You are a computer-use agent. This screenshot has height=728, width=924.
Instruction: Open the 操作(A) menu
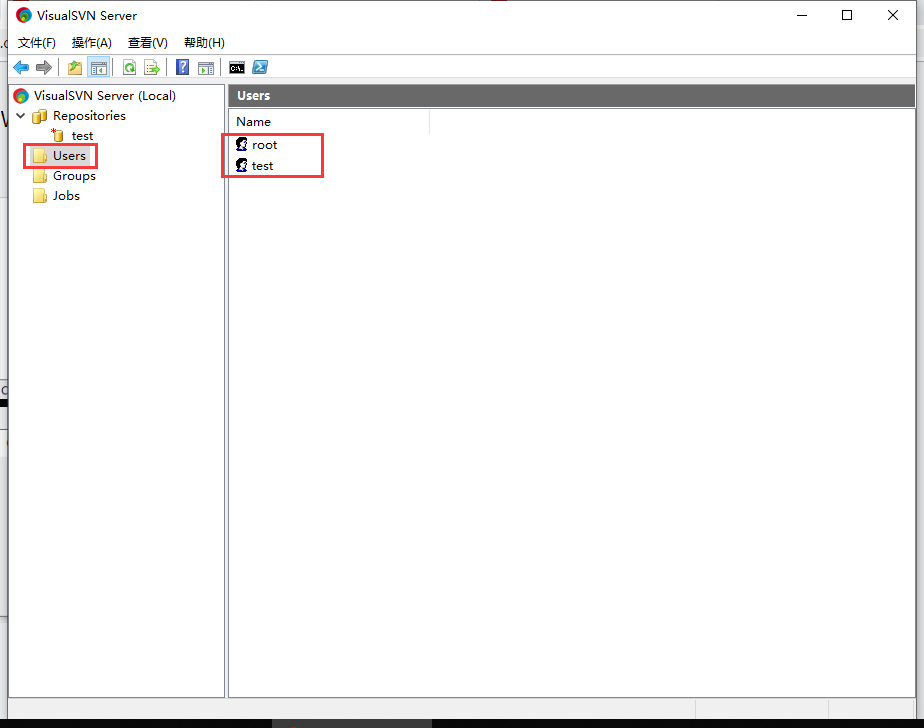pyautogui.click(x=91, y=42)
